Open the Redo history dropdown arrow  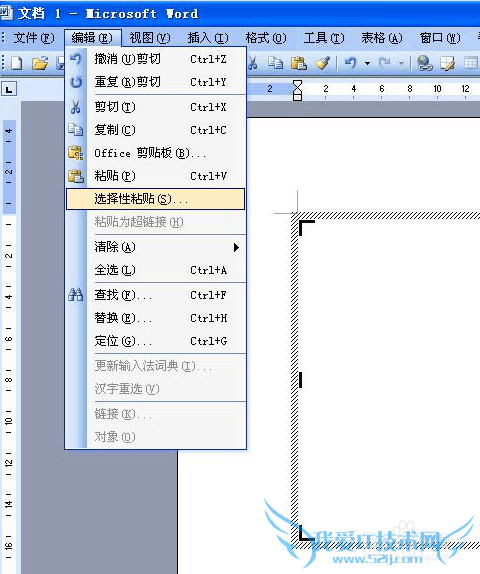coord(401,63)
